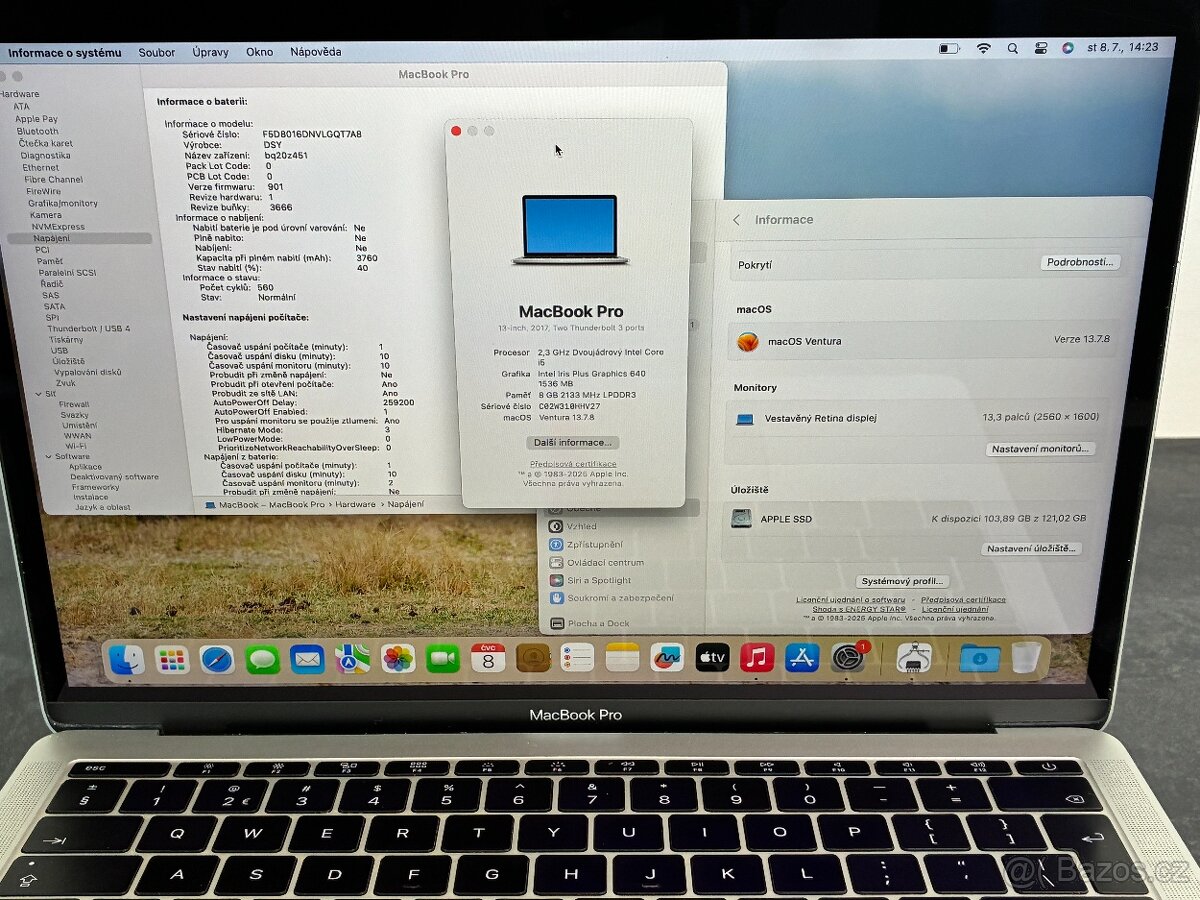Open System Settings icon with badge
This screenshot has width=1200, height=900.
(848, 657)
